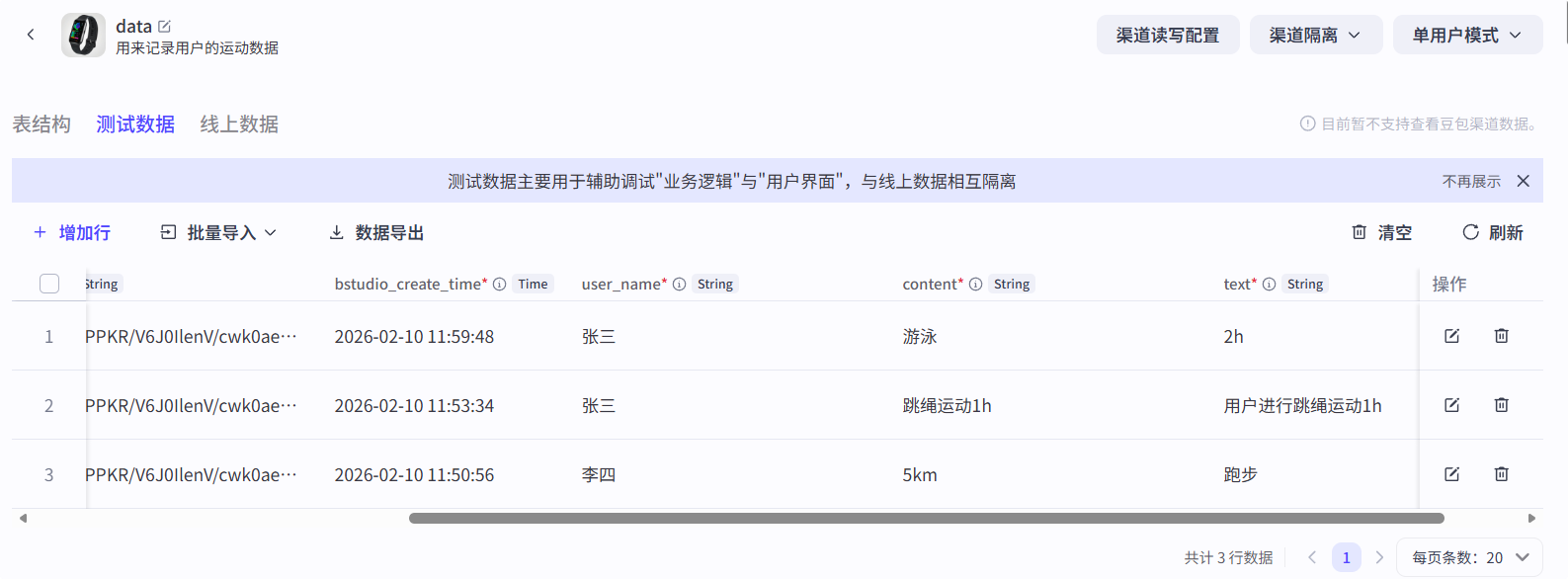
Task: Select page 1 in pagination
Action: pos(1346,557)
